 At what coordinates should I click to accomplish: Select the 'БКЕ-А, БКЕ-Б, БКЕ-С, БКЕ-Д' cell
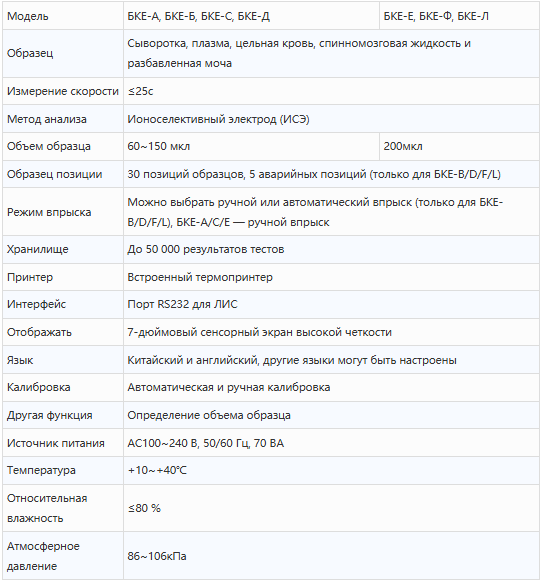[x=251, y=16]
